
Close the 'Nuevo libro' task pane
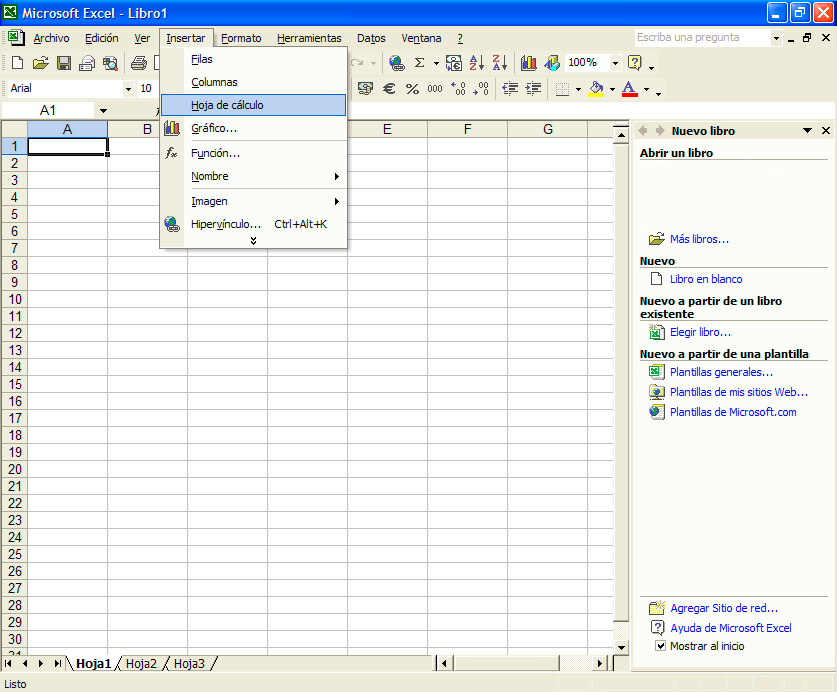click(826, 131)
